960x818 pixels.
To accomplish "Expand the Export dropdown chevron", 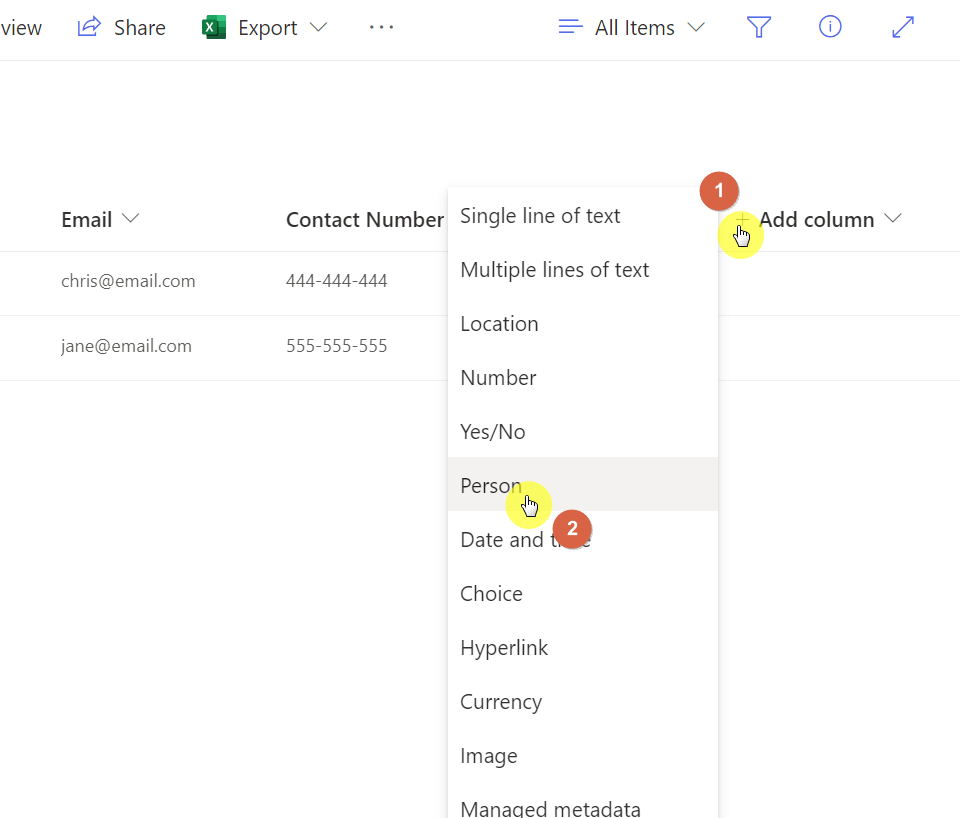I will tap(318, 27).
